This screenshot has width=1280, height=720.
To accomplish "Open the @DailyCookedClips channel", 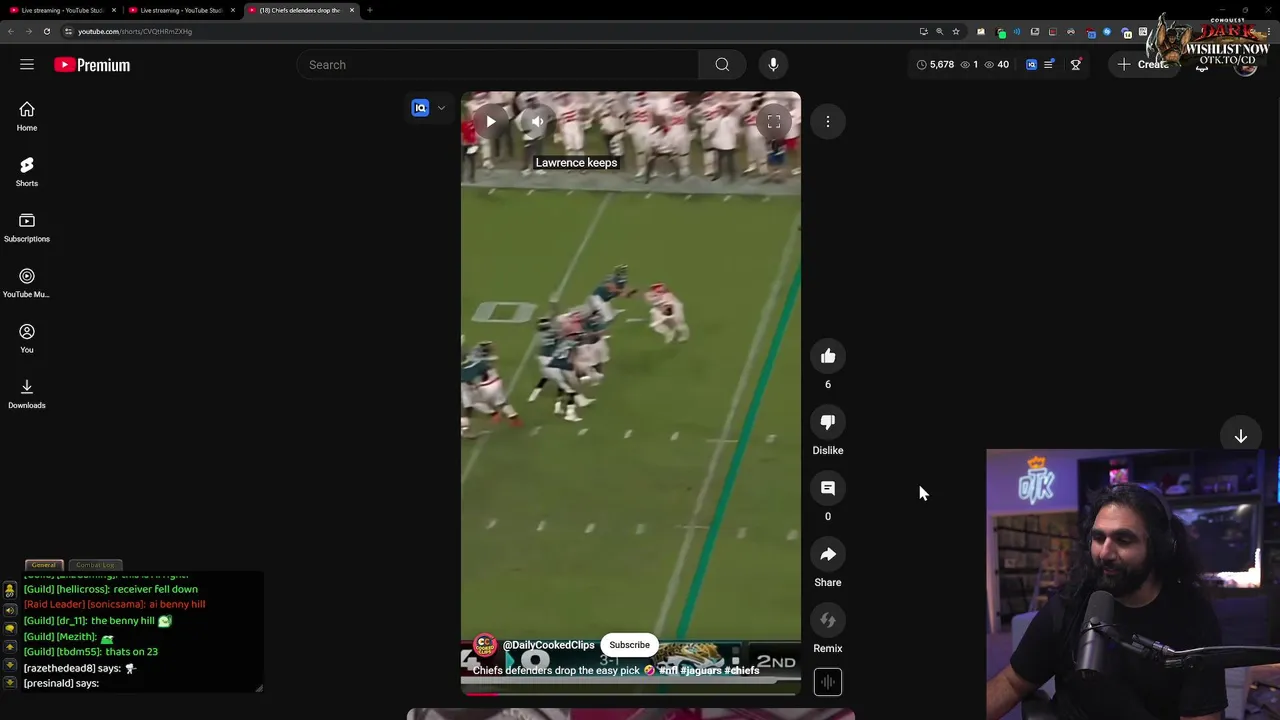I will click(548, 645).
